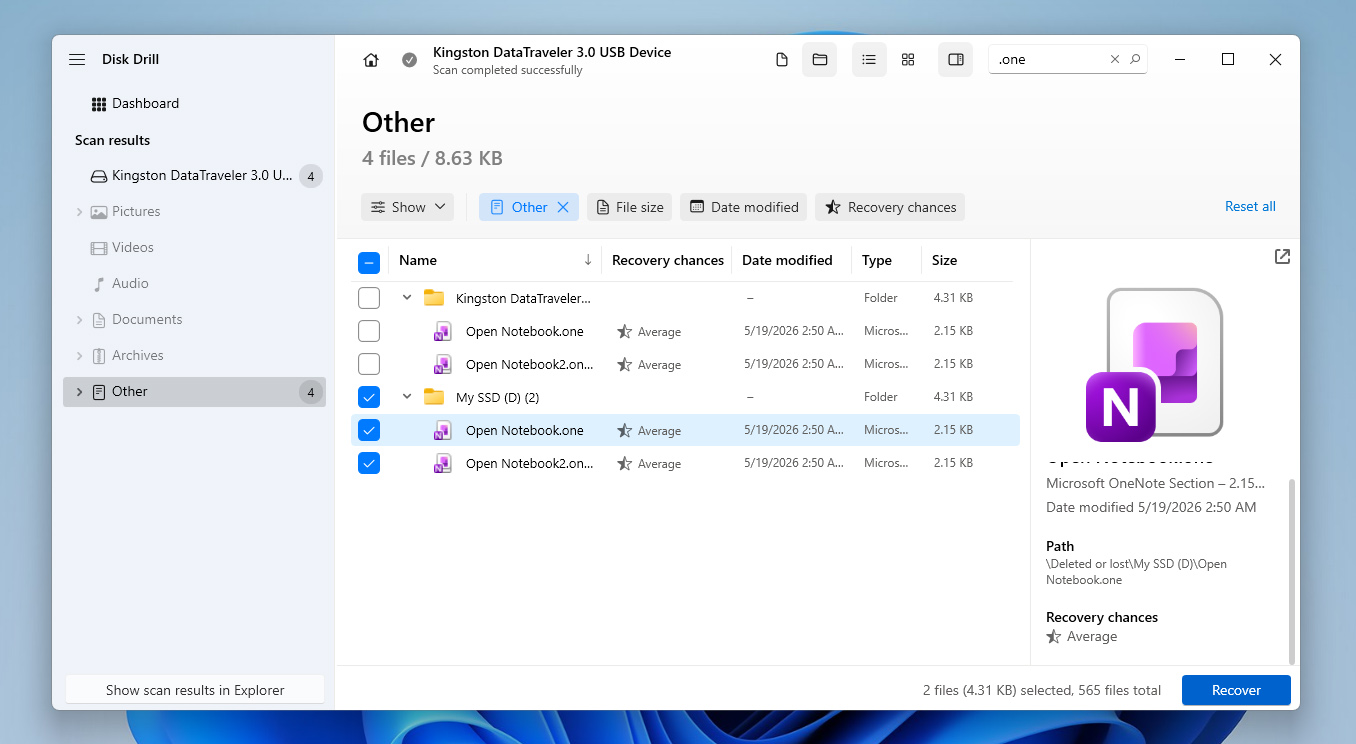Toggle the select-all header checkbox

[369, 263]
